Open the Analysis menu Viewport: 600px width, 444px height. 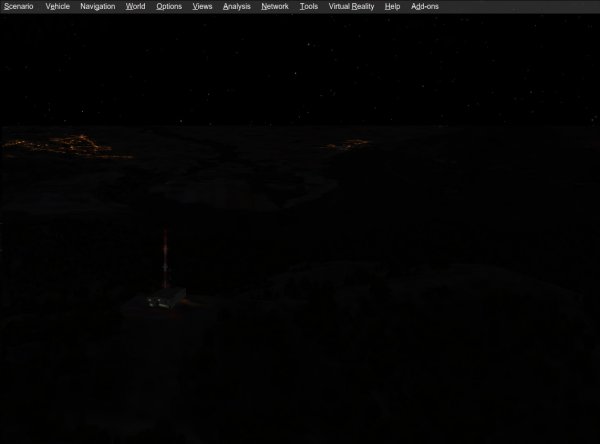236,7
